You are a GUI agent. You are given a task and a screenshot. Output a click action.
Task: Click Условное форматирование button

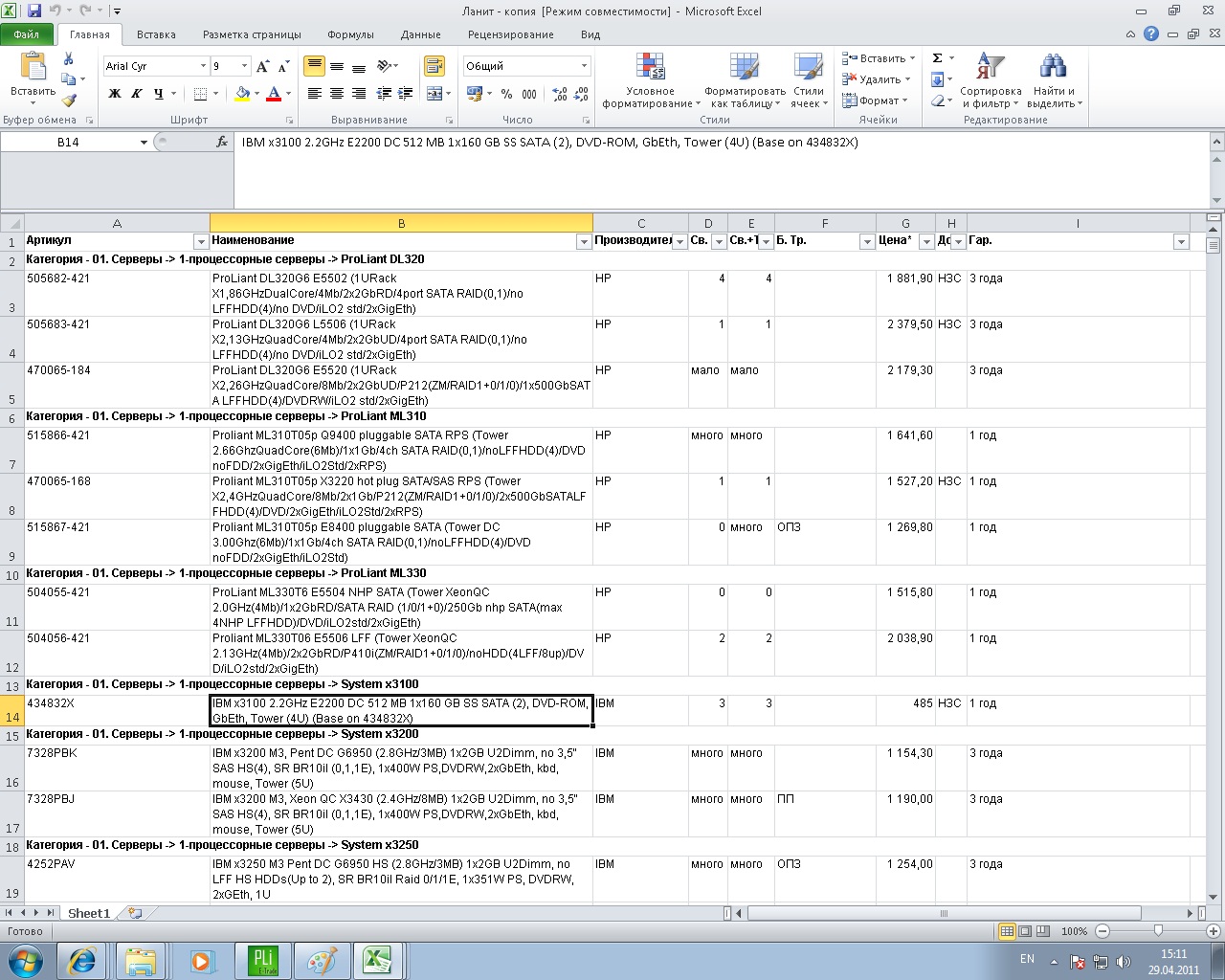[650, 81]
